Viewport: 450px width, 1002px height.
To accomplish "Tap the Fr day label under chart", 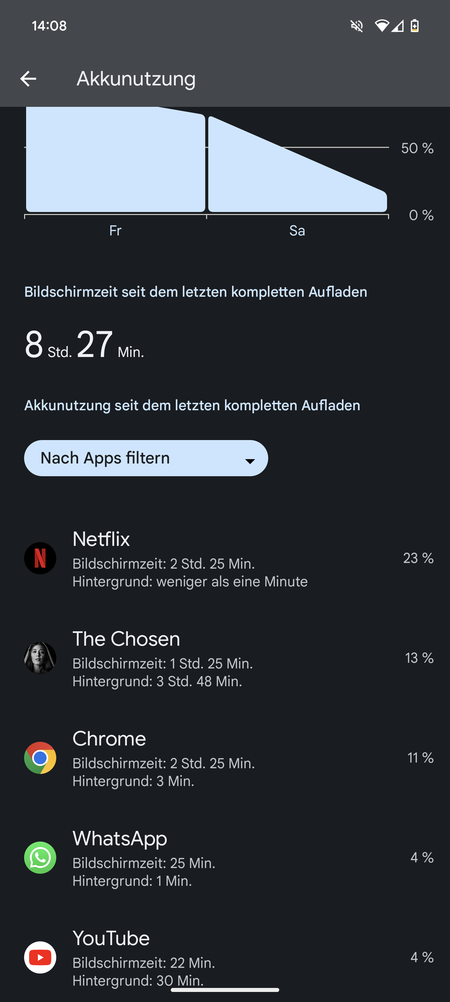I will (x=115, y=231).
